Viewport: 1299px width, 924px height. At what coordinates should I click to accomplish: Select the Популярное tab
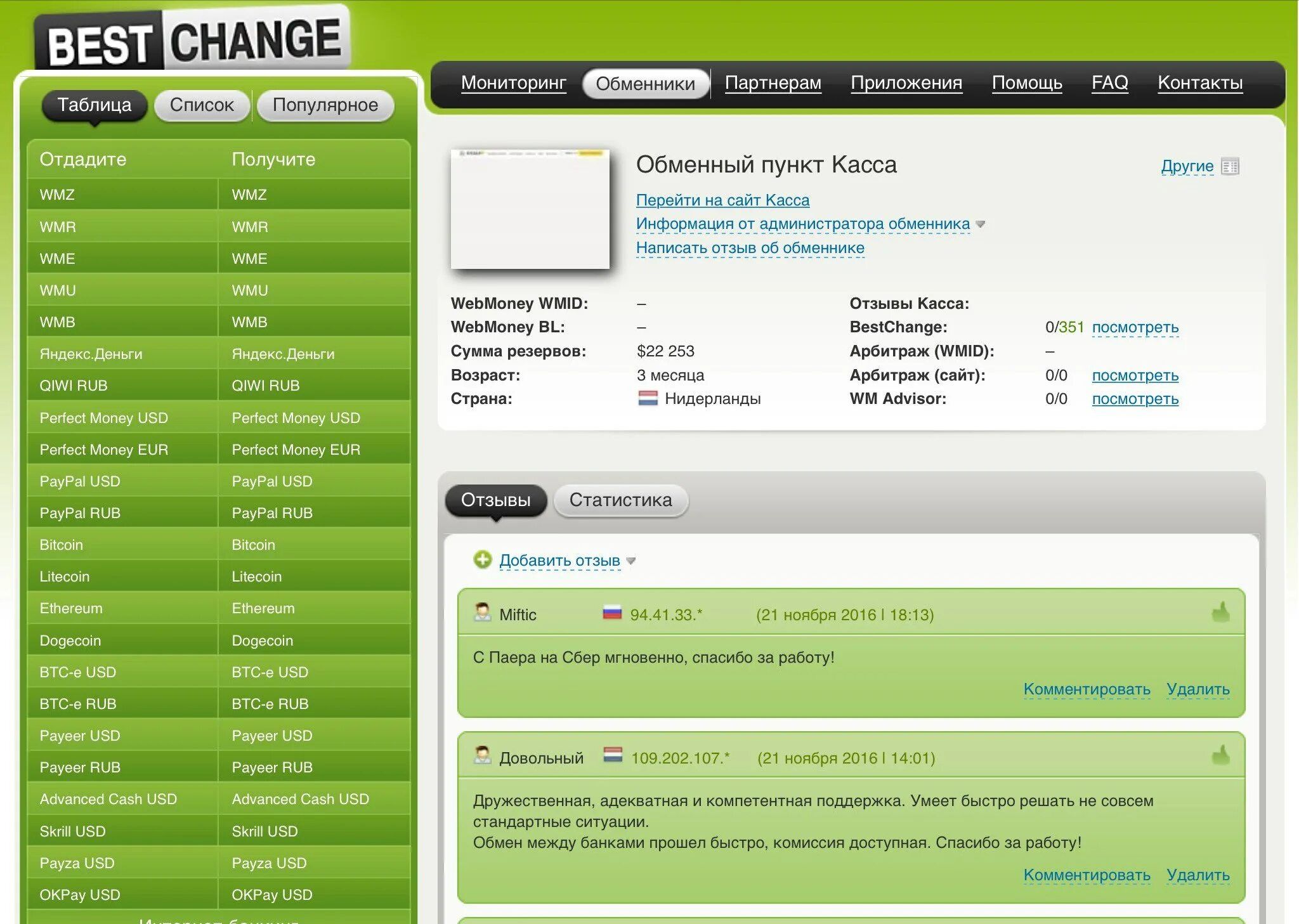325,105
